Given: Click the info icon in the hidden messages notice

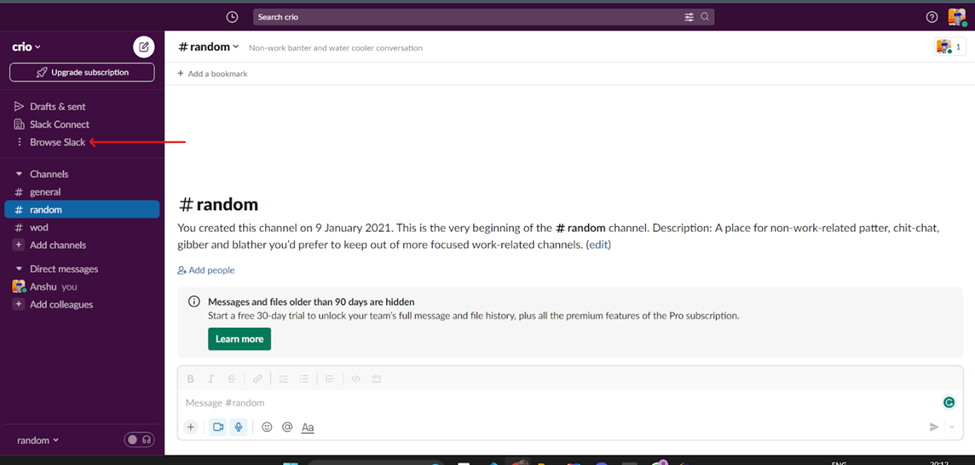Looking at the screenshot, I should pyautogui.click(x=194, y=302).
